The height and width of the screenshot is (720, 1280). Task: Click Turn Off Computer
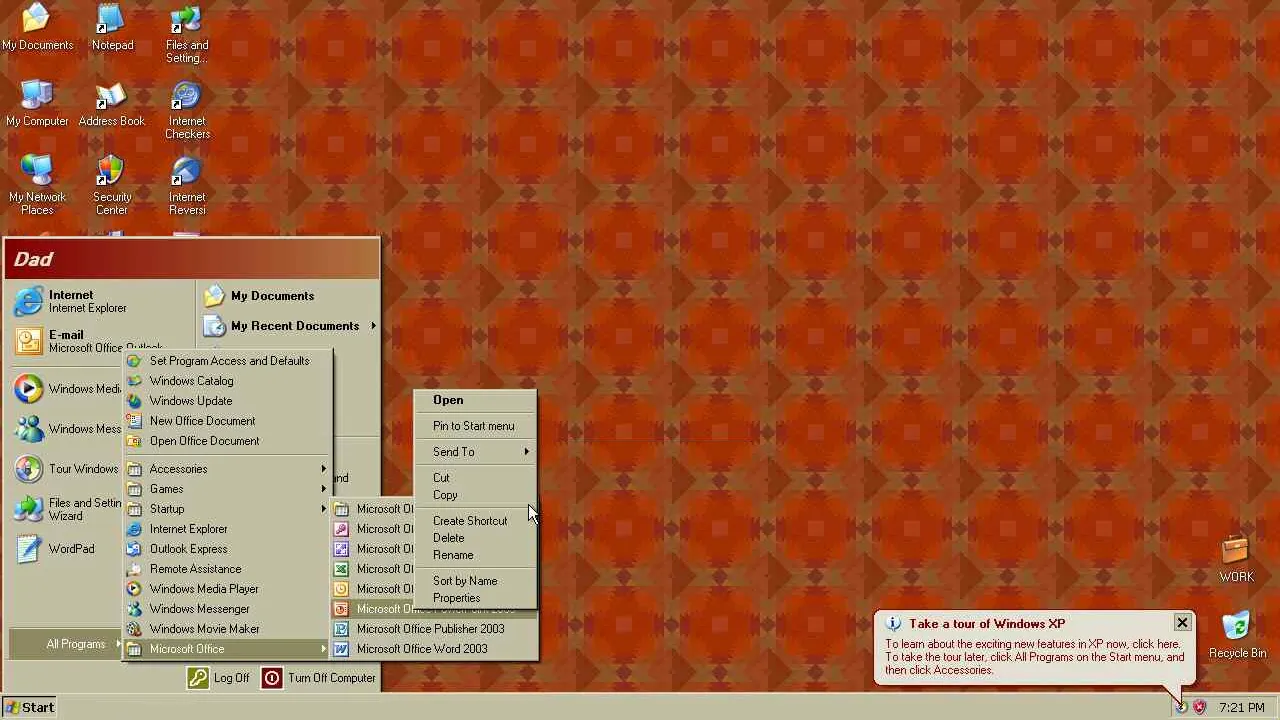(319, 678)
